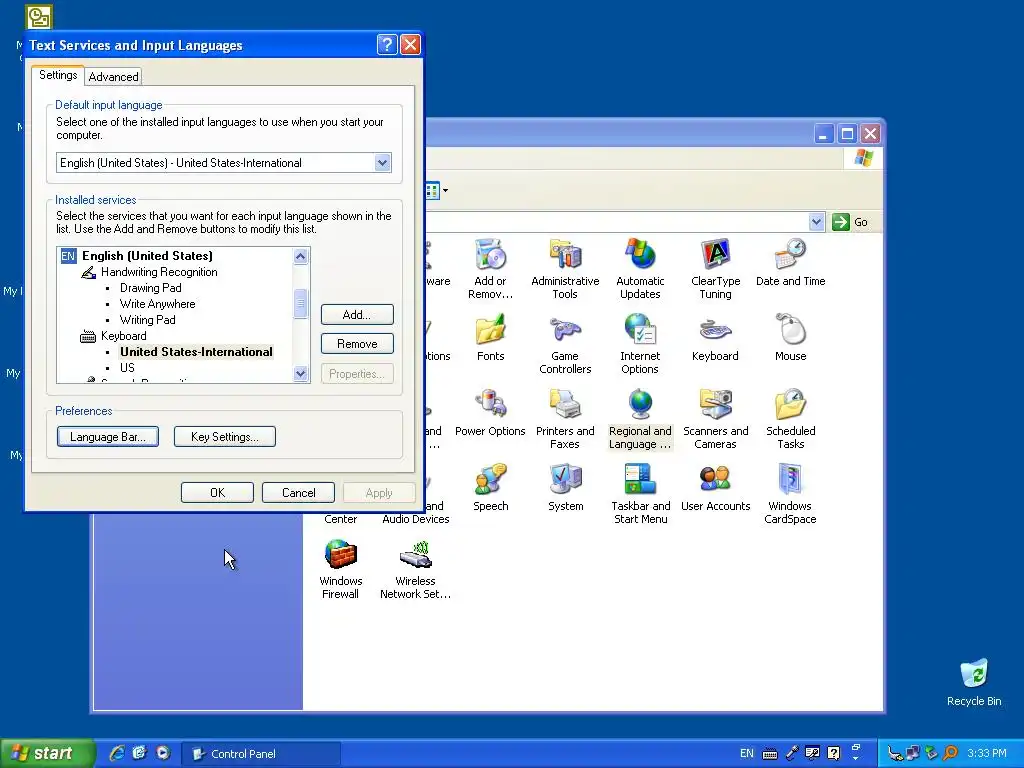Open the Windows start menu
This screenshot has width=1024, height=768.
46,753
